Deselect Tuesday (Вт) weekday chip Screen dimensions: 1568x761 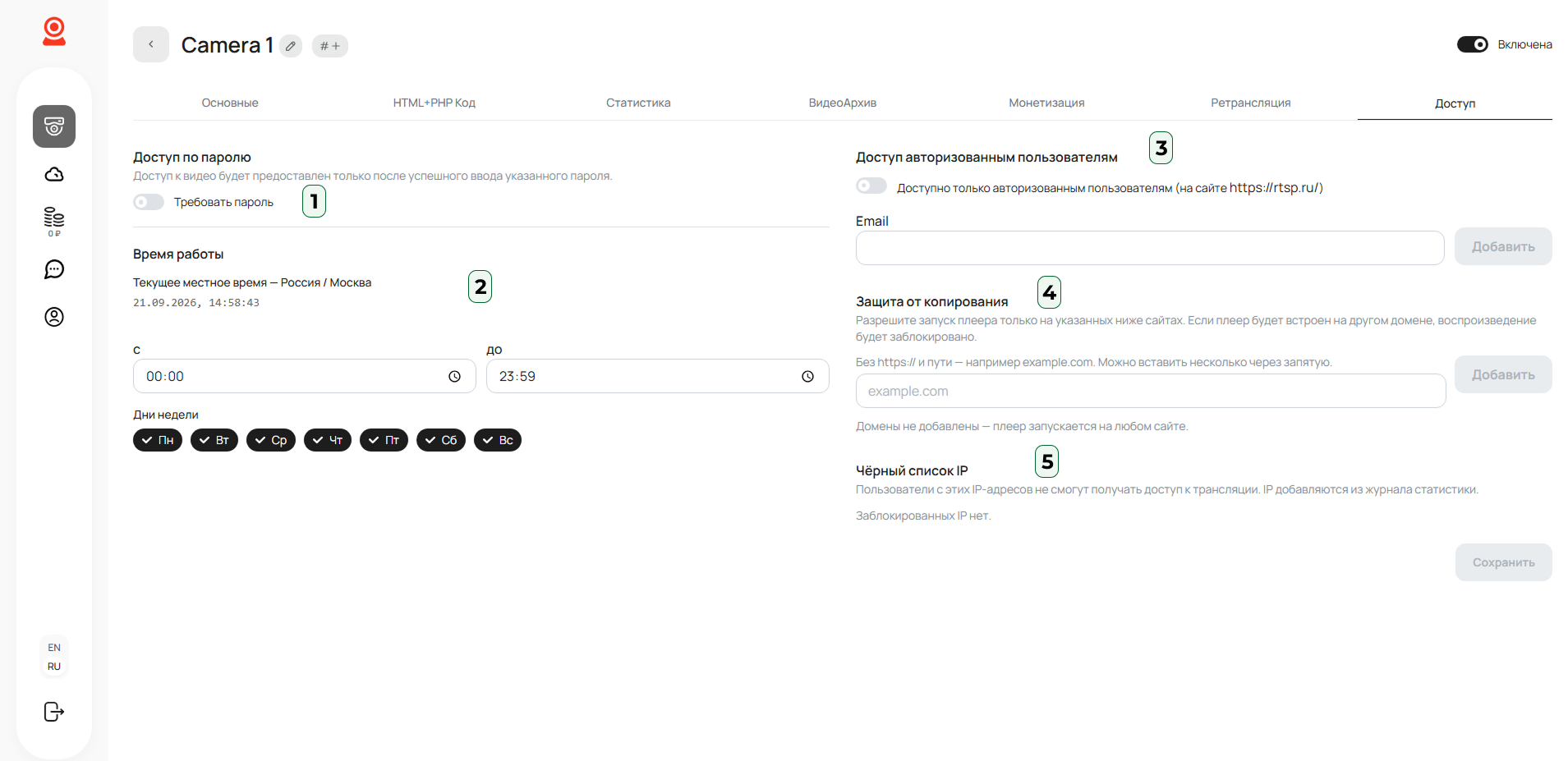pos(214,440)
